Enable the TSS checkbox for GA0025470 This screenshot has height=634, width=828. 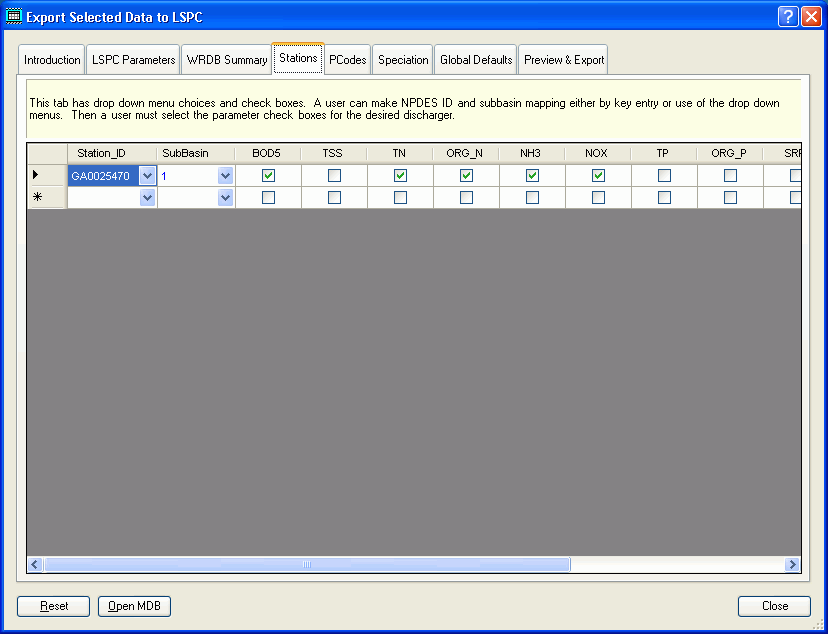click(332, 174)
